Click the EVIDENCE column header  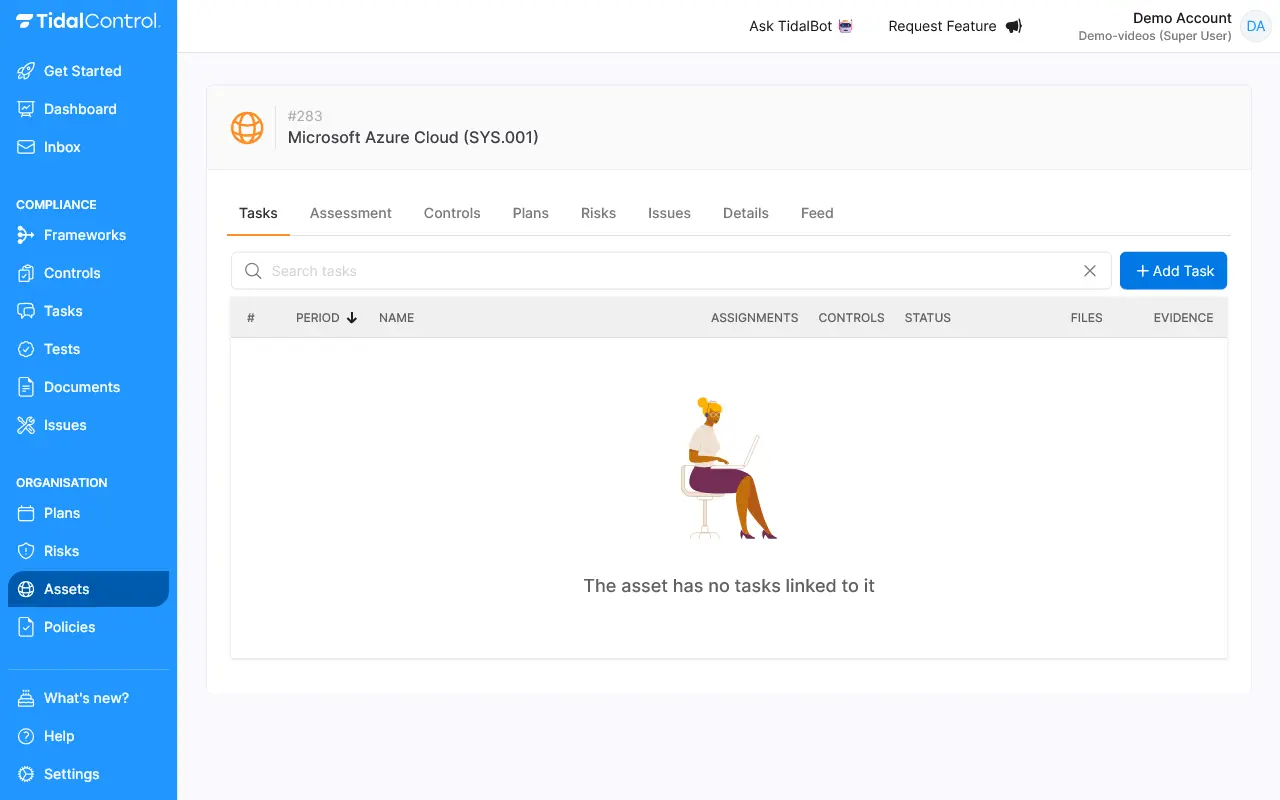[x=1183, y=318]
